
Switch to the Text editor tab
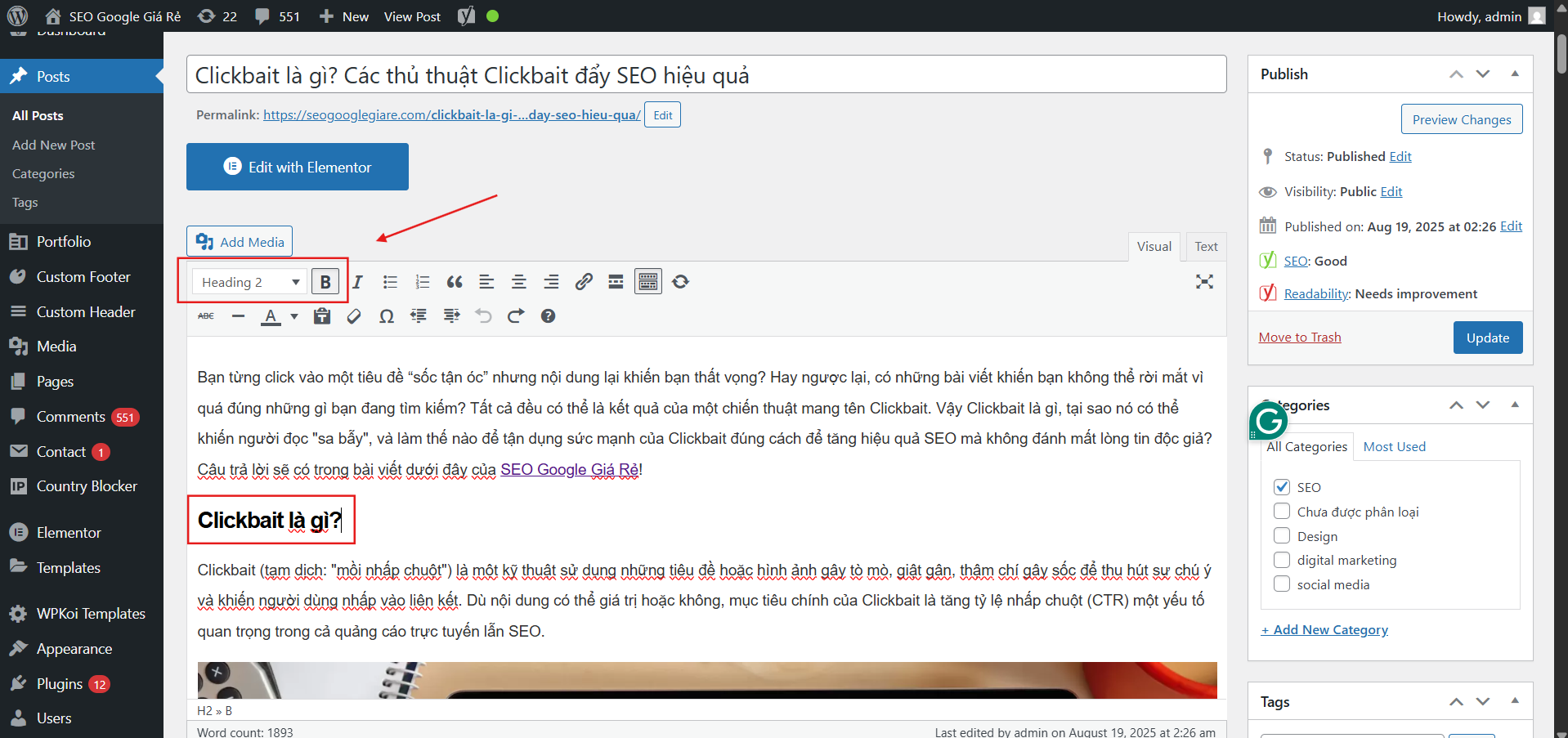[x=1205, y=246]
